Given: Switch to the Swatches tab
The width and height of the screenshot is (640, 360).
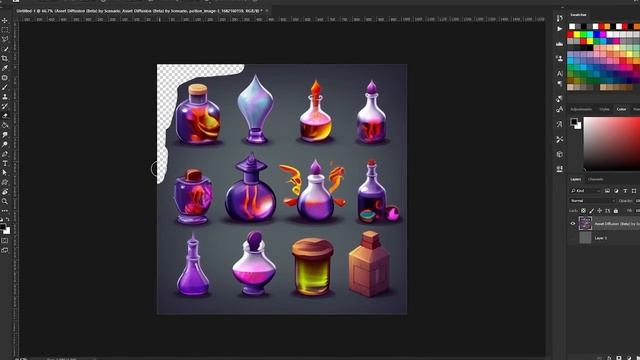Looking at the screenshot, I should (x=578, y=15).
